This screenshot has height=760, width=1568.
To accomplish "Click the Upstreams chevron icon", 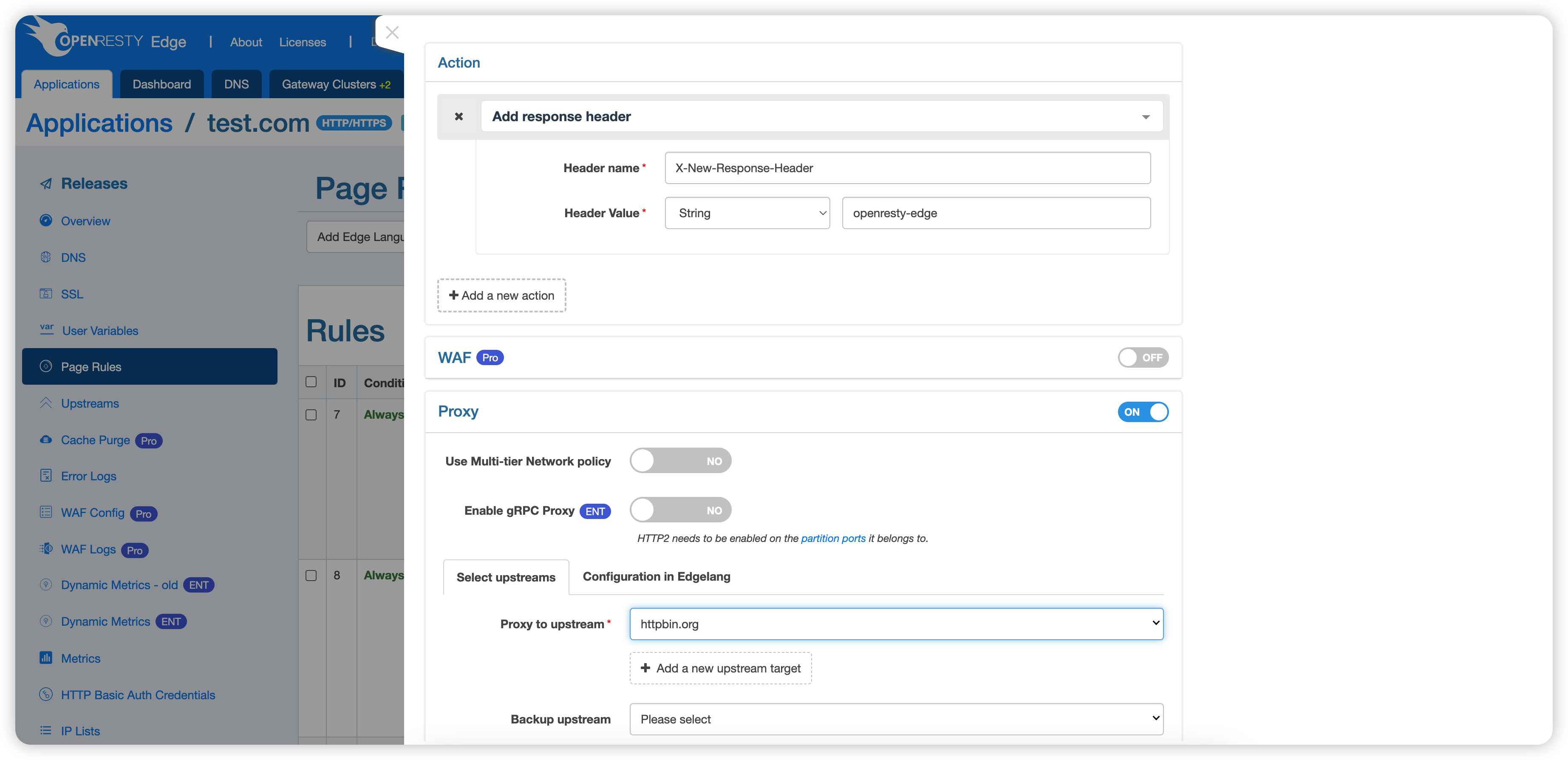I will [x=45, y=403].
